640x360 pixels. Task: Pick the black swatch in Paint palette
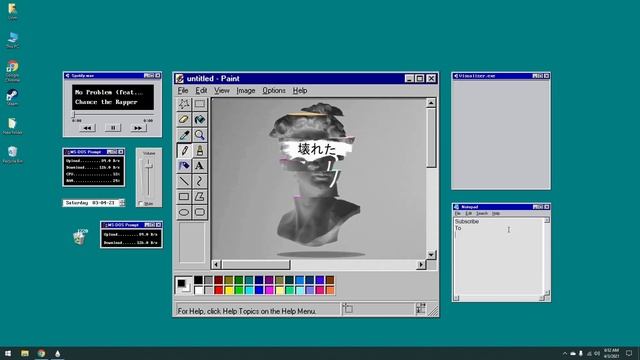[198, 280]
